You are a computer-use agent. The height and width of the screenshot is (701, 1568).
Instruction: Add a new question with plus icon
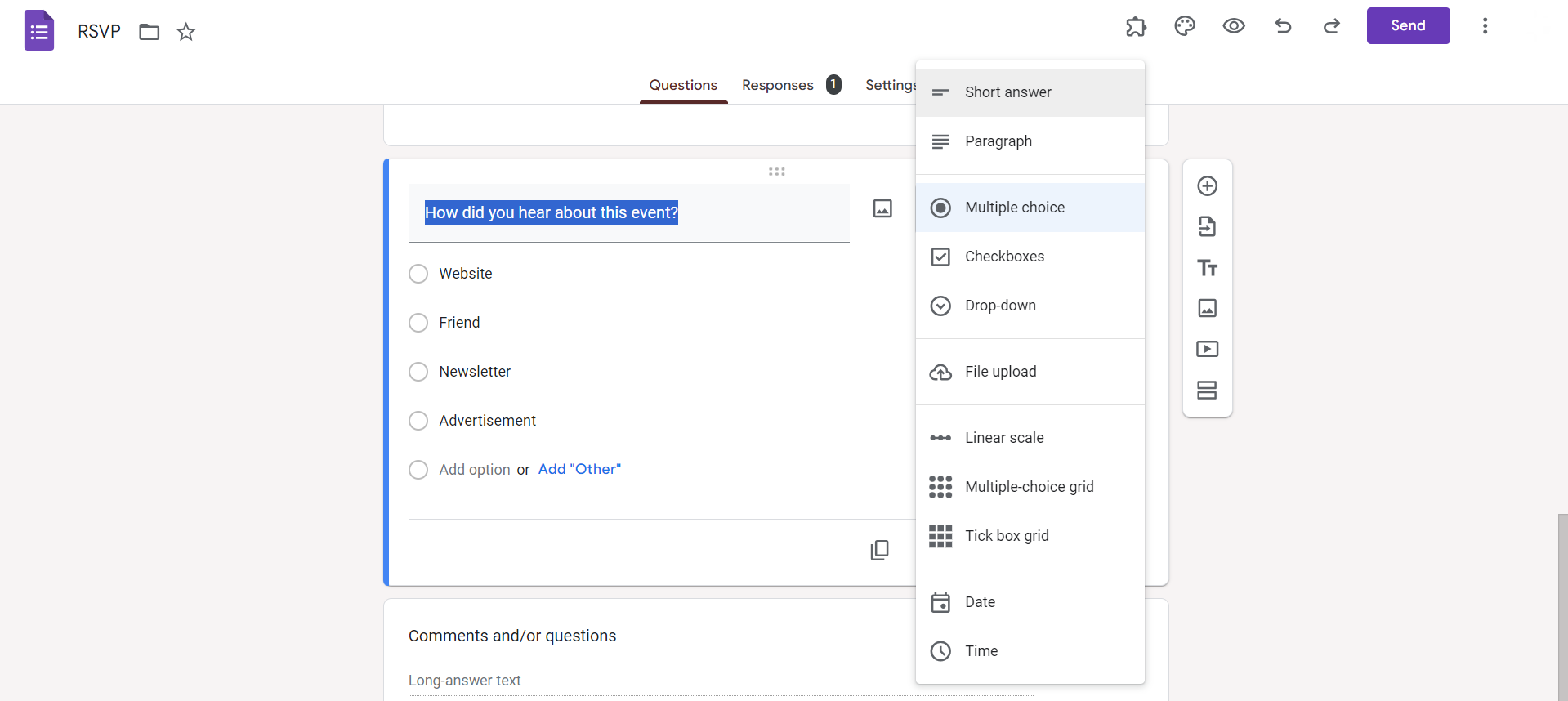[x=1207, y=186]
